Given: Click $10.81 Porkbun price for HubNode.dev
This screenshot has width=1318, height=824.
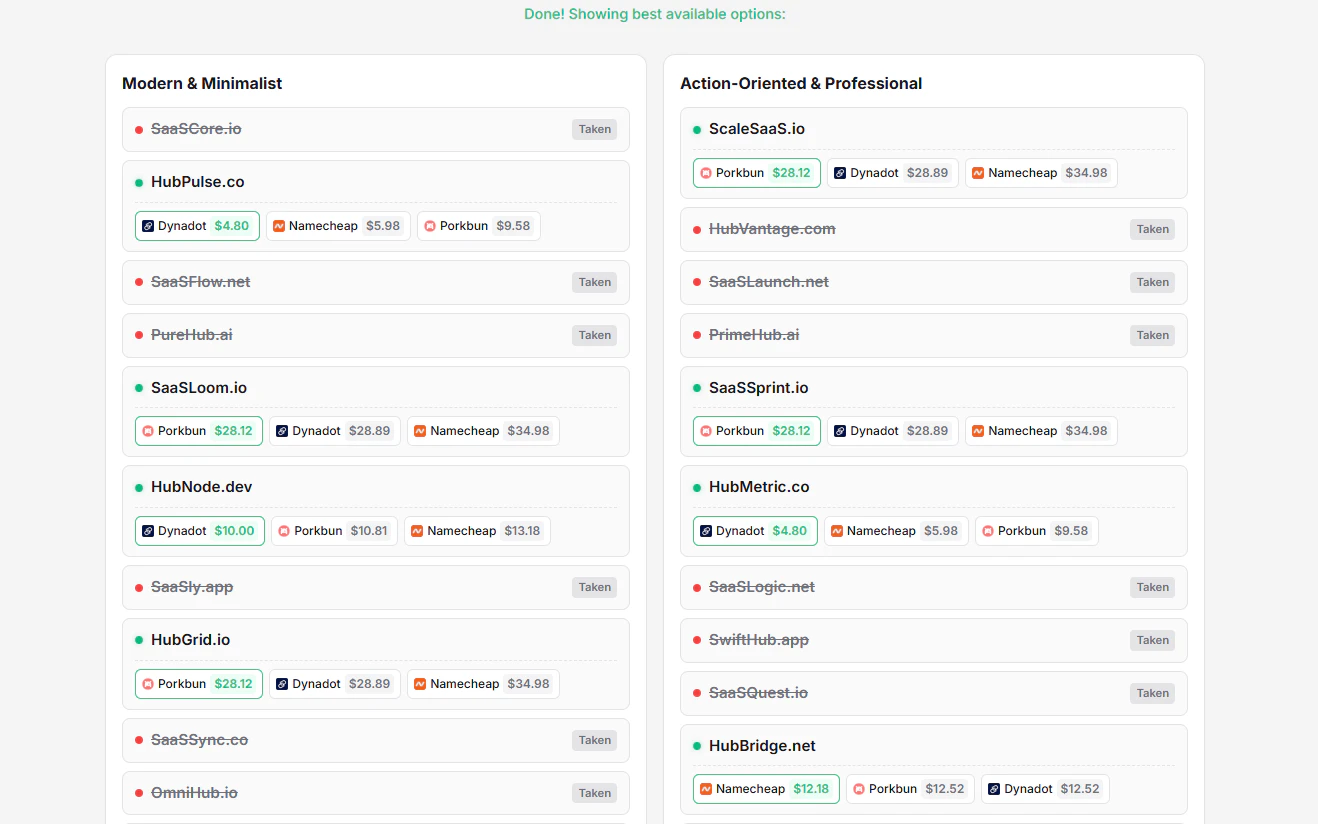Looking at the screenshot, I should pyautogui.click(x=369, y=531).
